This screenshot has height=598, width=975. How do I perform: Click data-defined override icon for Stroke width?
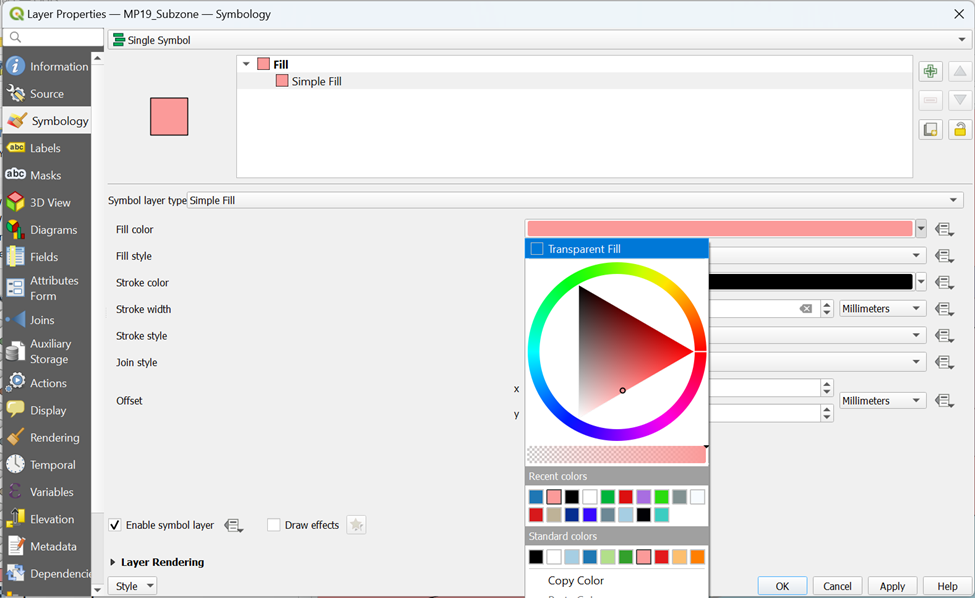point(944,309)
